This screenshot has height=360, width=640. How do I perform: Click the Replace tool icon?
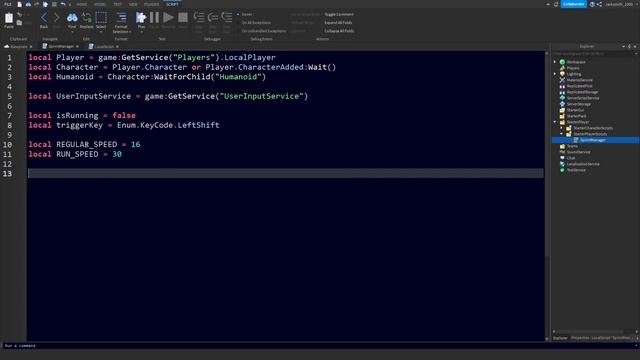tap(87, 18)
